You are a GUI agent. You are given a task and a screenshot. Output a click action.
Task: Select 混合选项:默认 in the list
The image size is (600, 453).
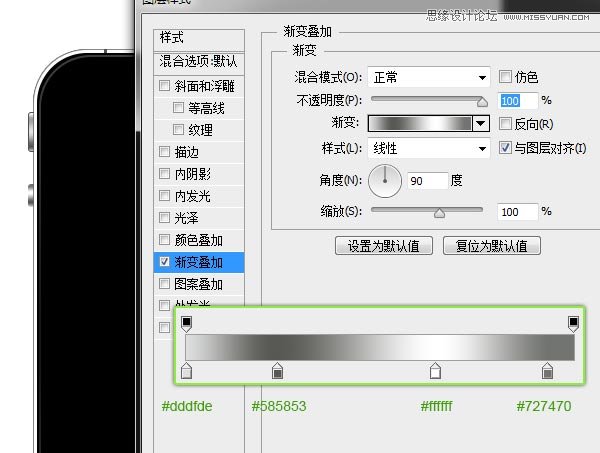199,63
